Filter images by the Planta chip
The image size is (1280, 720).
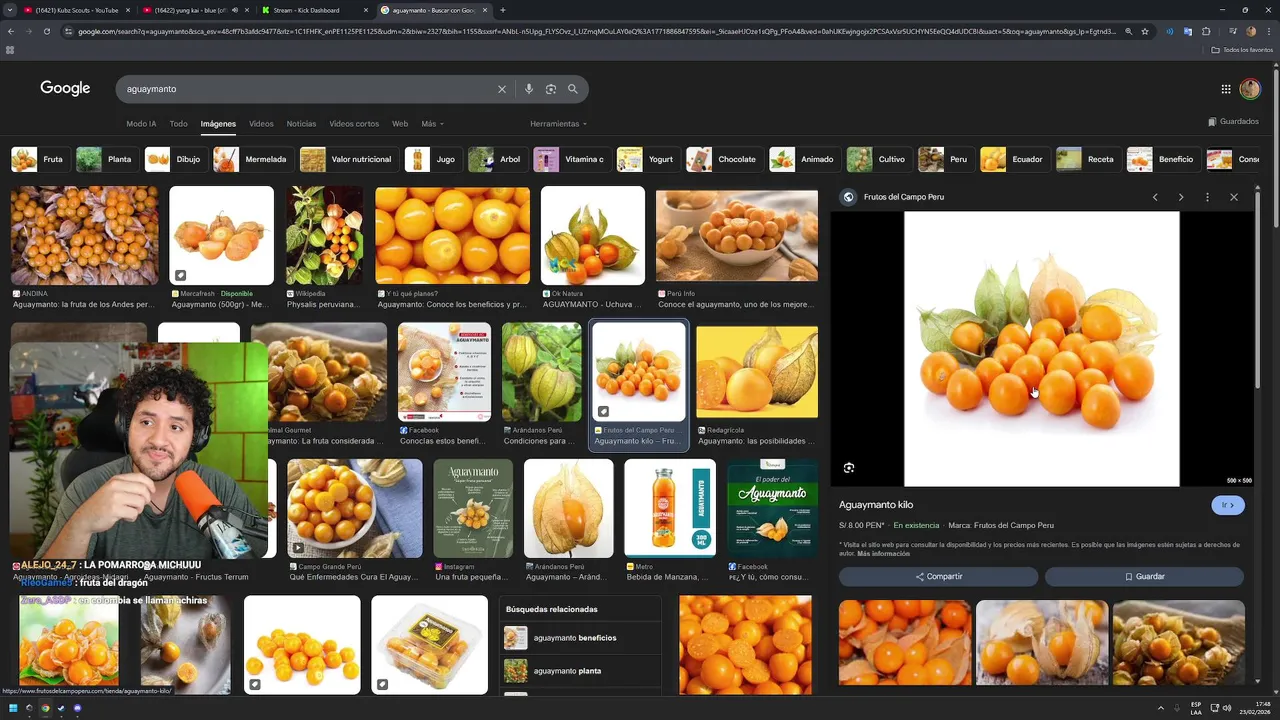pyautogui.click(x=106, y=159)
